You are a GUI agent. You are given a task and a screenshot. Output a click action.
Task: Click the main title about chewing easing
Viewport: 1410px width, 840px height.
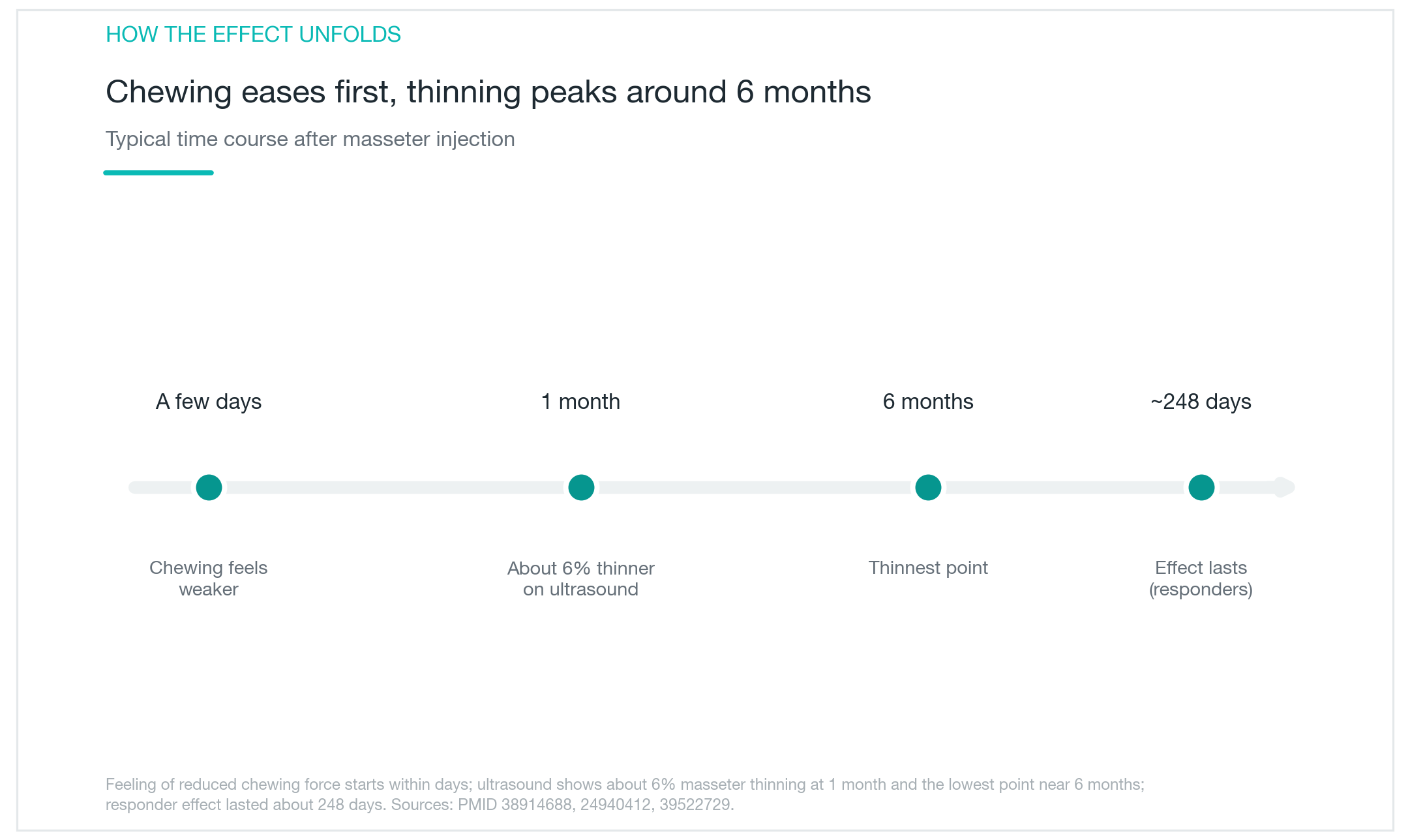tap(488, 92)
